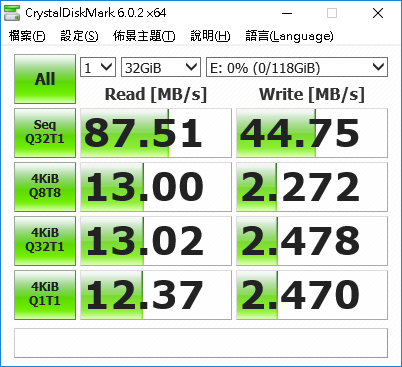Open the 檔案(F) menu
This screenshot has height=367, width=402.
click(x=27, y=36)
